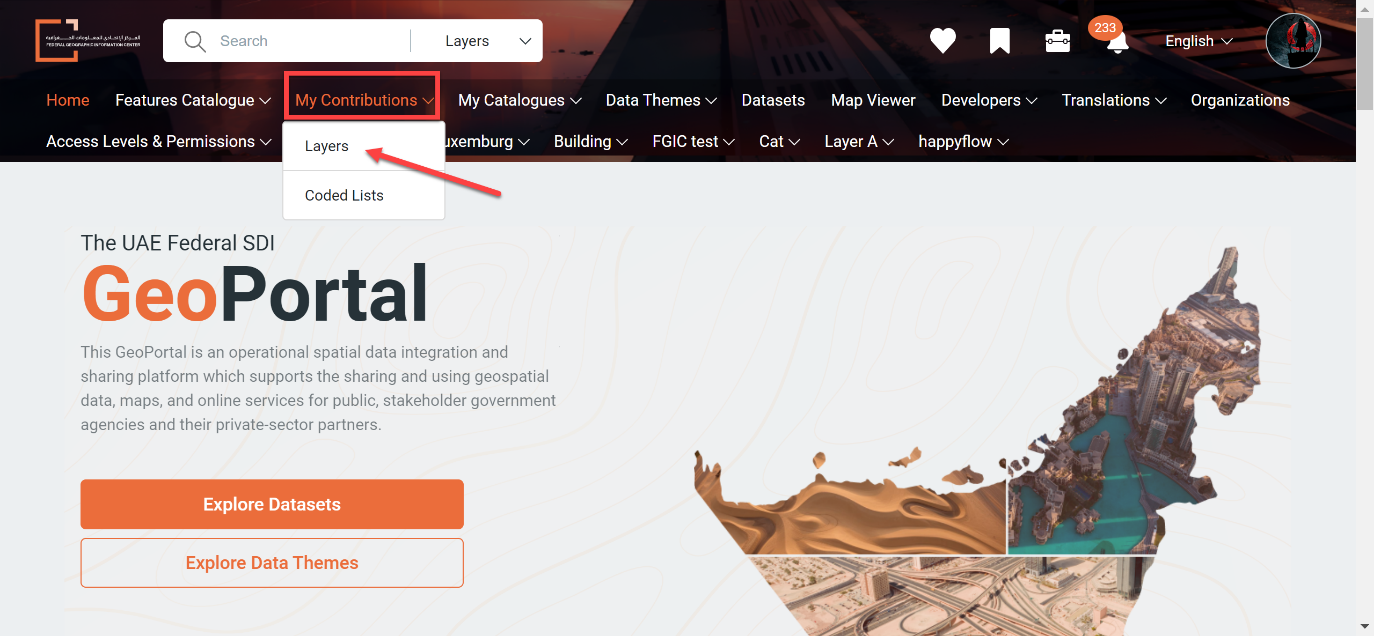Screen dimensions: 1374x636
Task: Open the briefcase toolbox icon
Action: point(1058,41)
